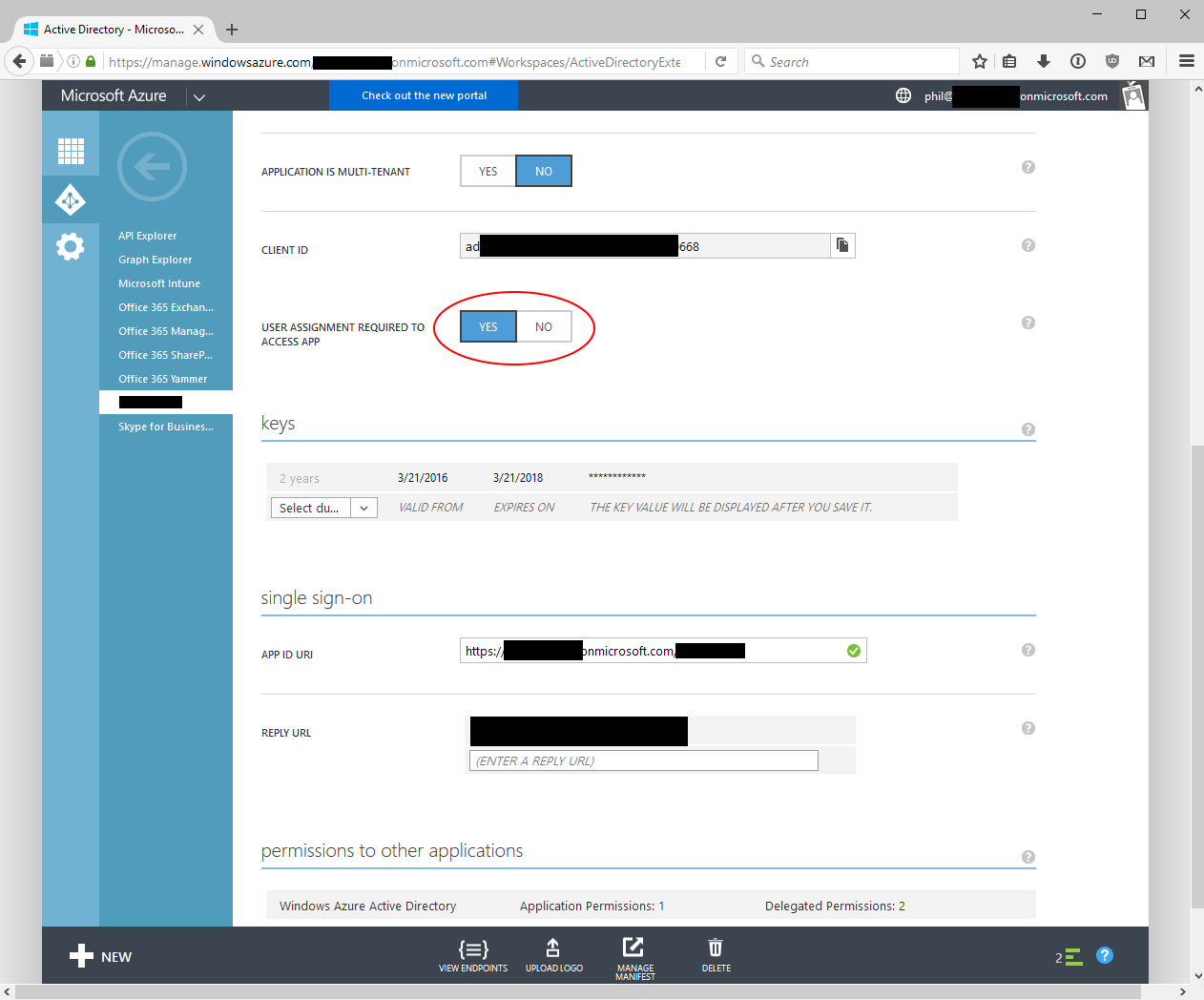Open the blue help question mark
Screen dimensions: 1204x1000
tap(1105, 955)
